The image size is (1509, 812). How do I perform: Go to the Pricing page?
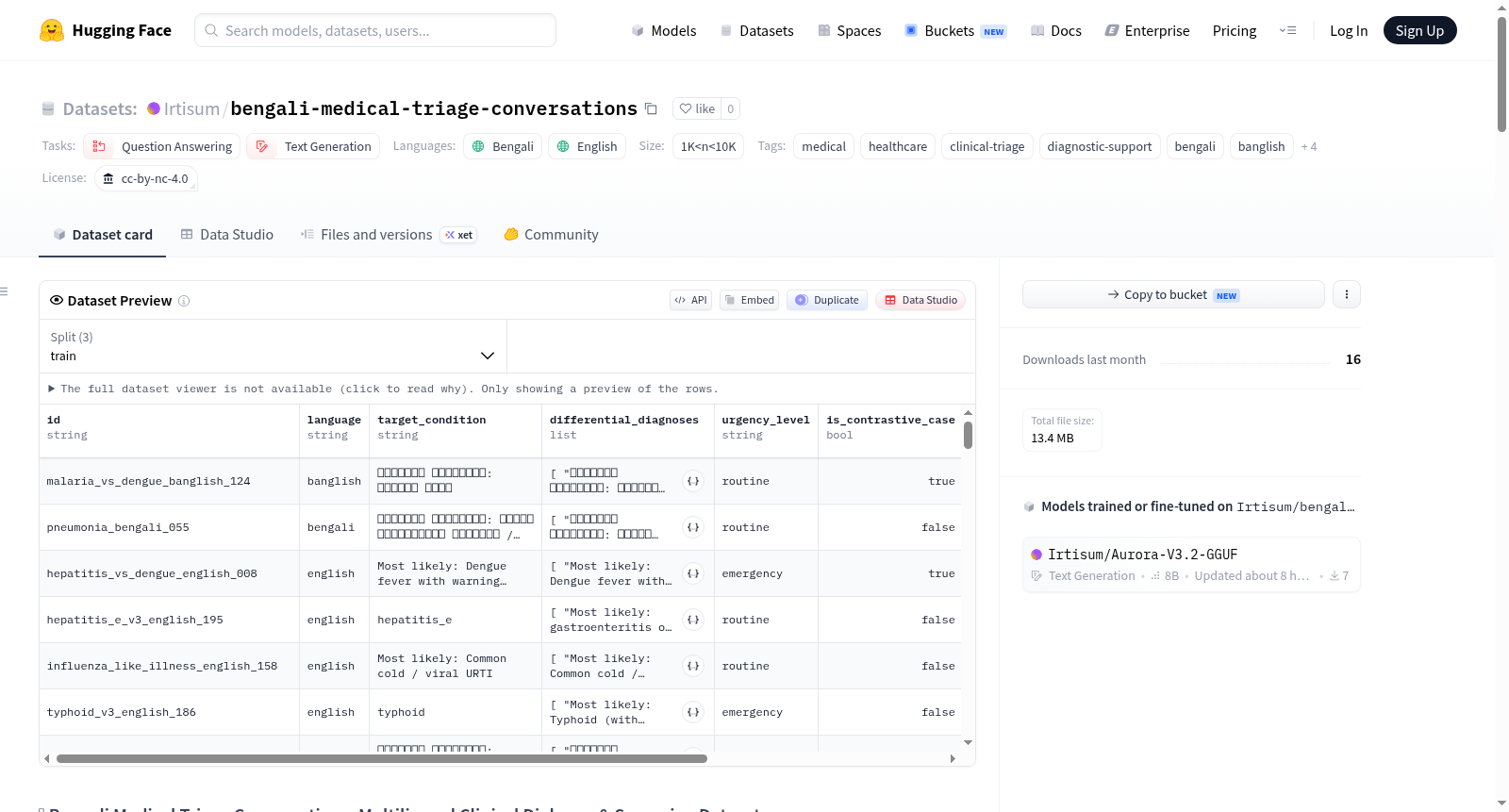(x=1235, y=30)
